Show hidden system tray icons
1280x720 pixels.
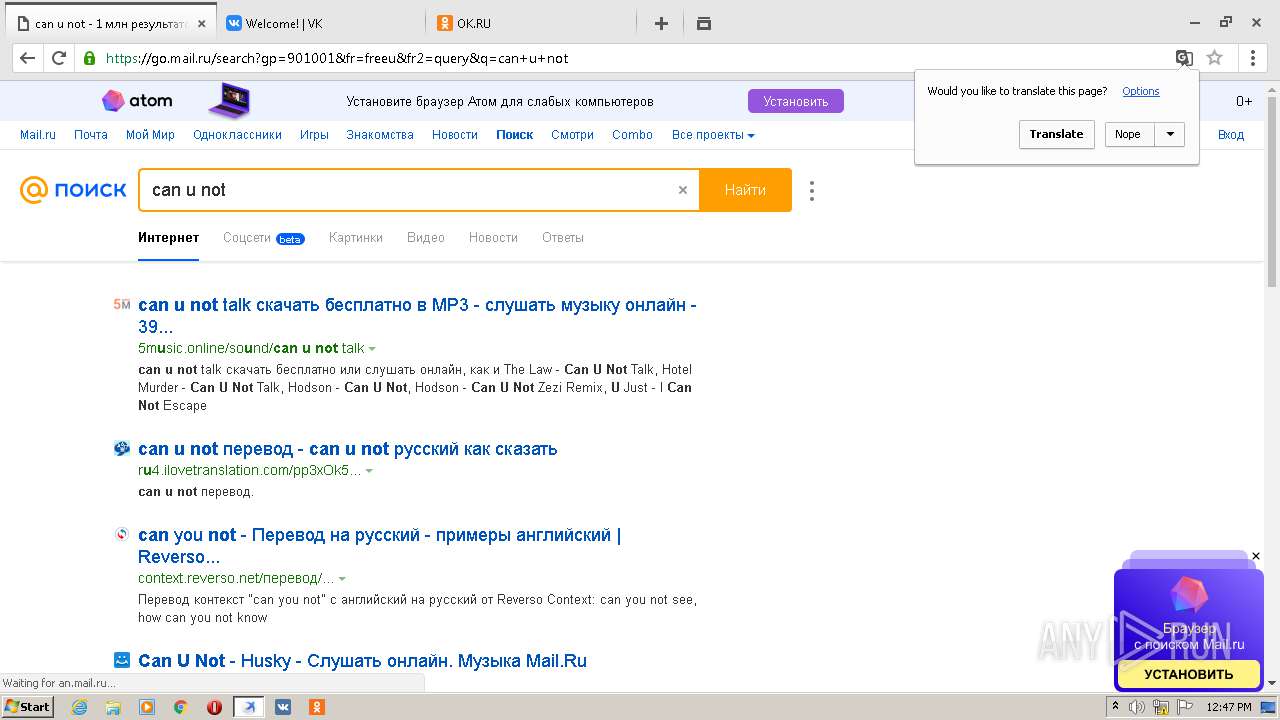pyautogui.click(x=1116, y=707)
